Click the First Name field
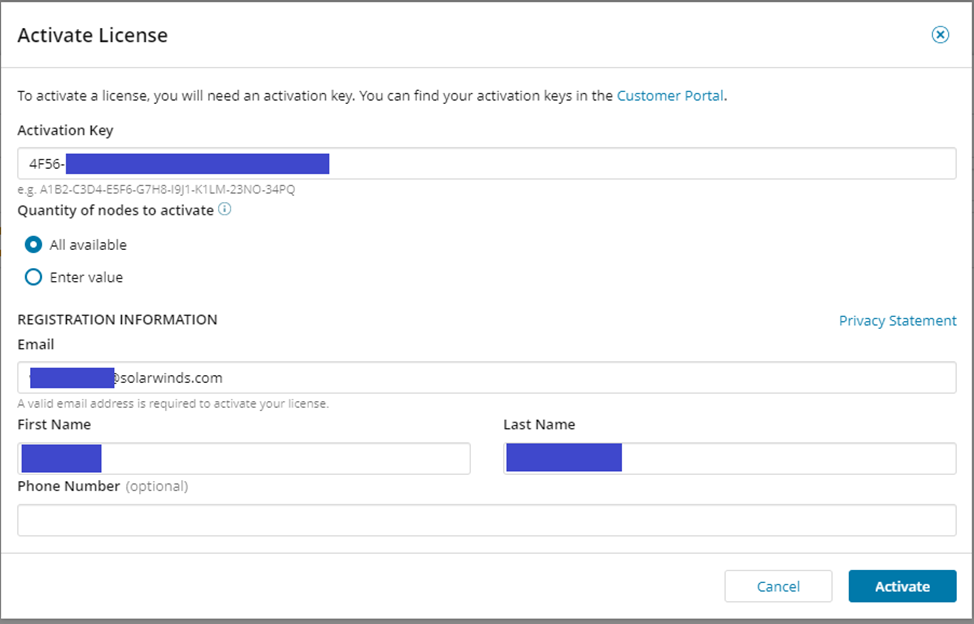 (300, 458)
